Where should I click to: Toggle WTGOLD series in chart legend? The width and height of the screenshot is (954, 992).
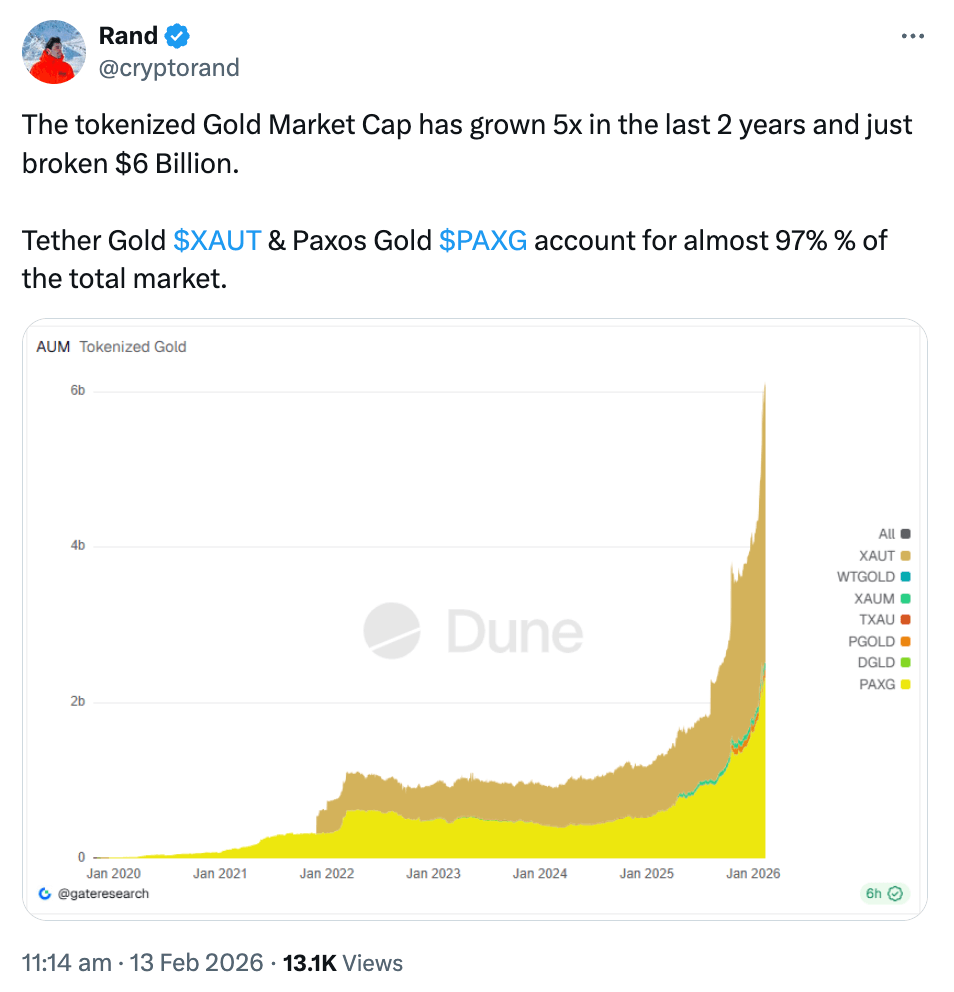873,577
